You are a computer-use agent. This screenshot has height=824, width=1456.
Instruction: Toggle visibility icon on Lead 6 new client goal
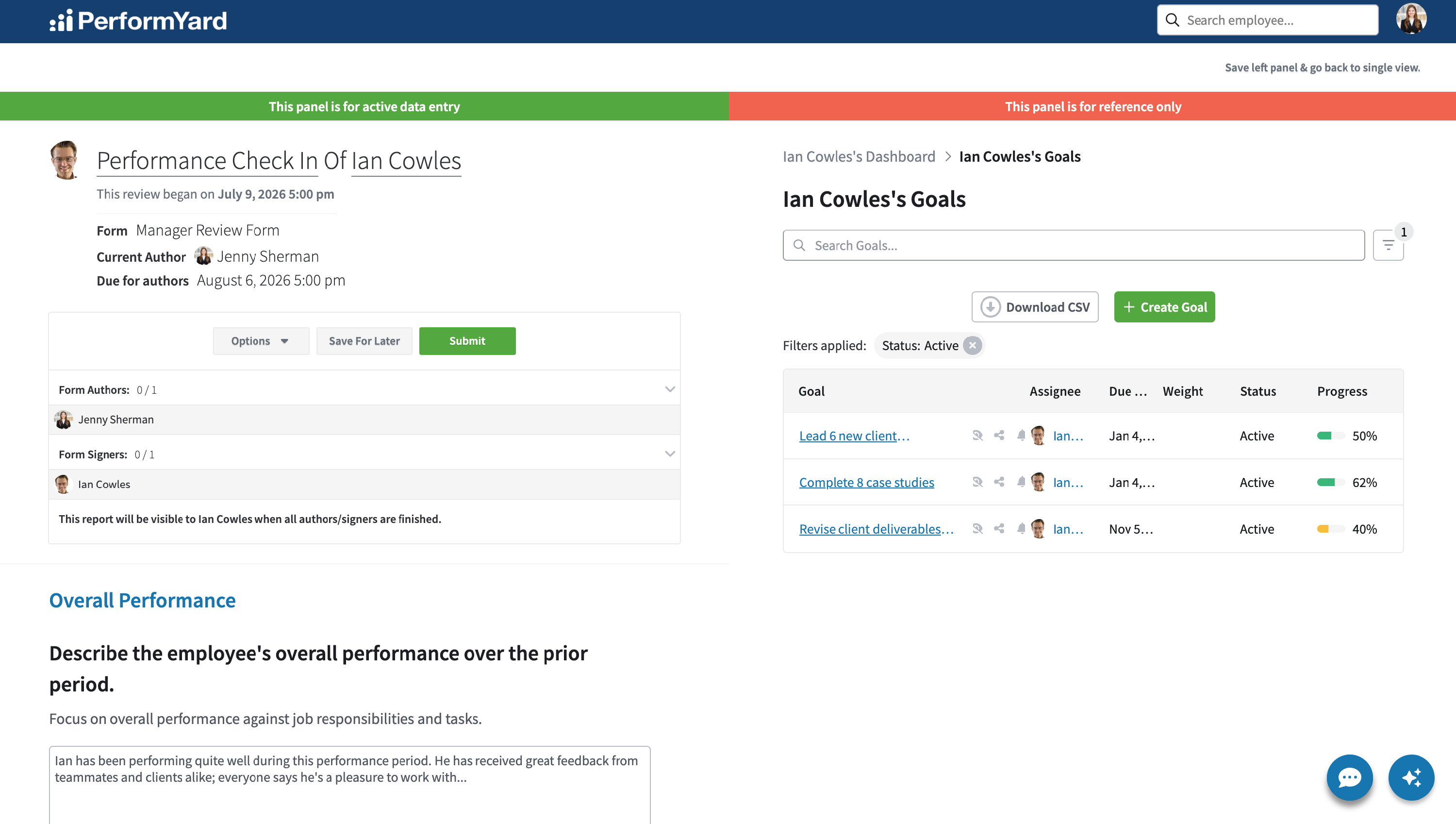[x=977, y=435]
